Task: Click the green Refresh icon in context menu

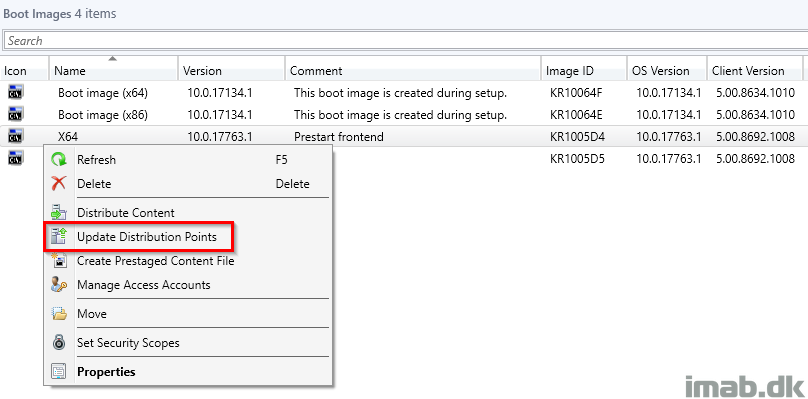Action: coord(59,160)
